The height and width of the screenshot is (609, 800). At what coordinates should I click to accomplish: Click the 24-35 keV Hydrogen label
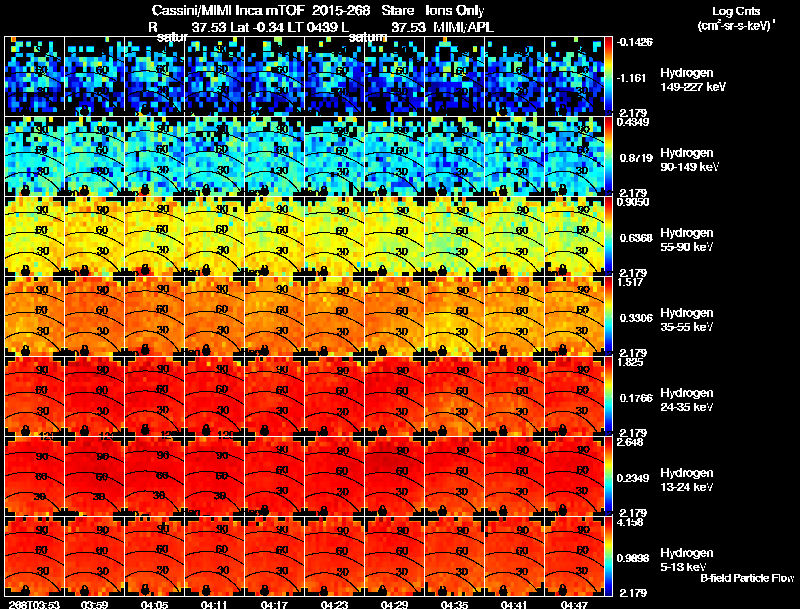(687, 400)
